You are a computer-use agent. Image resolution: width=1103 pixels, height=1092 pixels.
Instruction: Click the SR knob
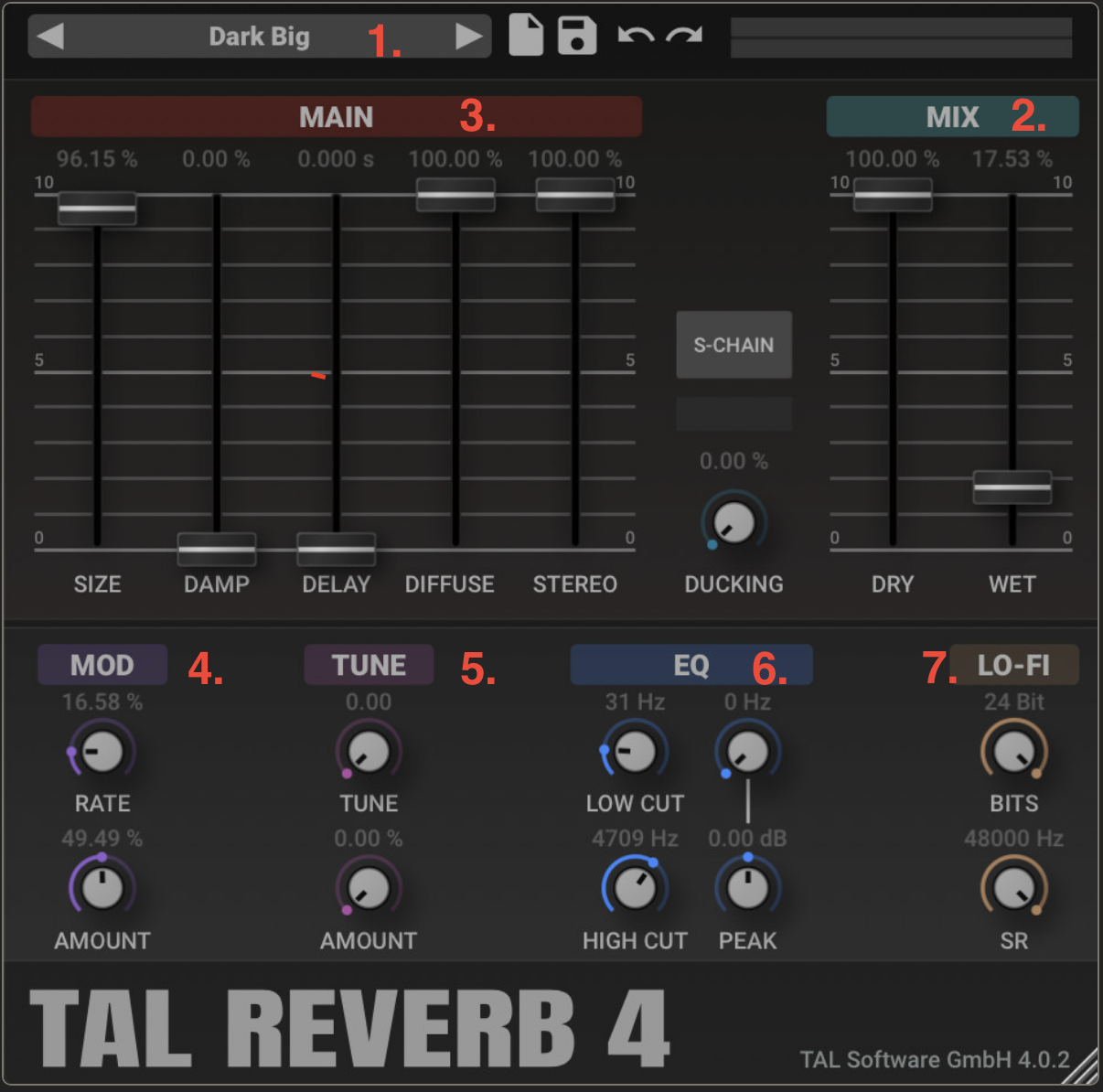1014,888
